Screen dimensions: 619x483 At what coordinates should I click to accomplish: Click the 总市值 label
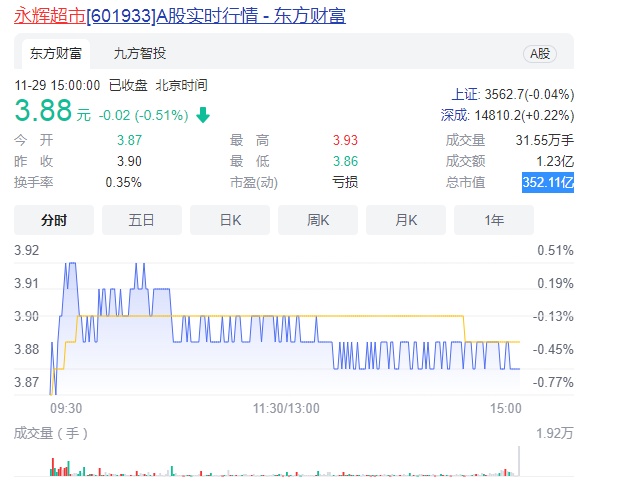[465, 182]
